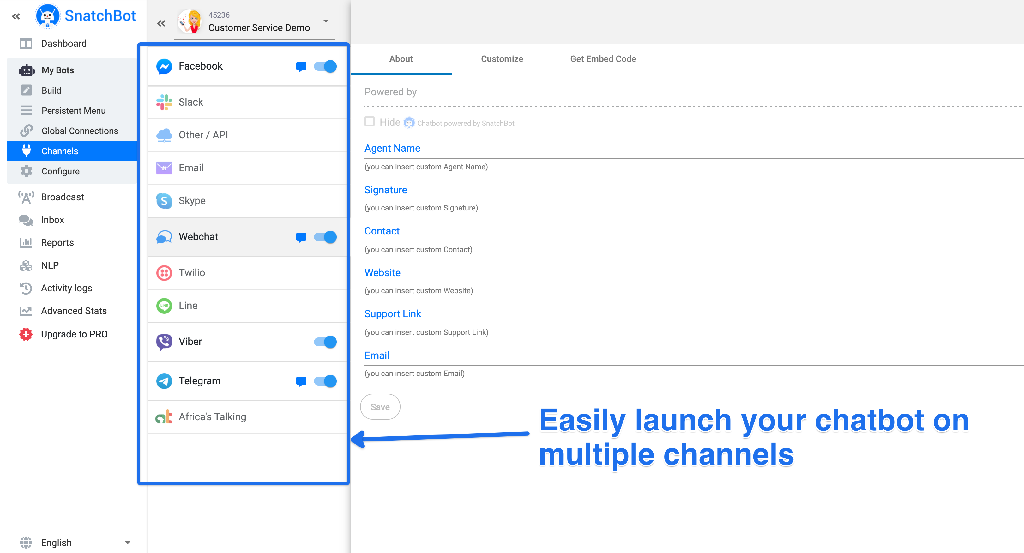1024x553 pixels.
Task: Switch to the Customize tab
Action: (502, 59)
